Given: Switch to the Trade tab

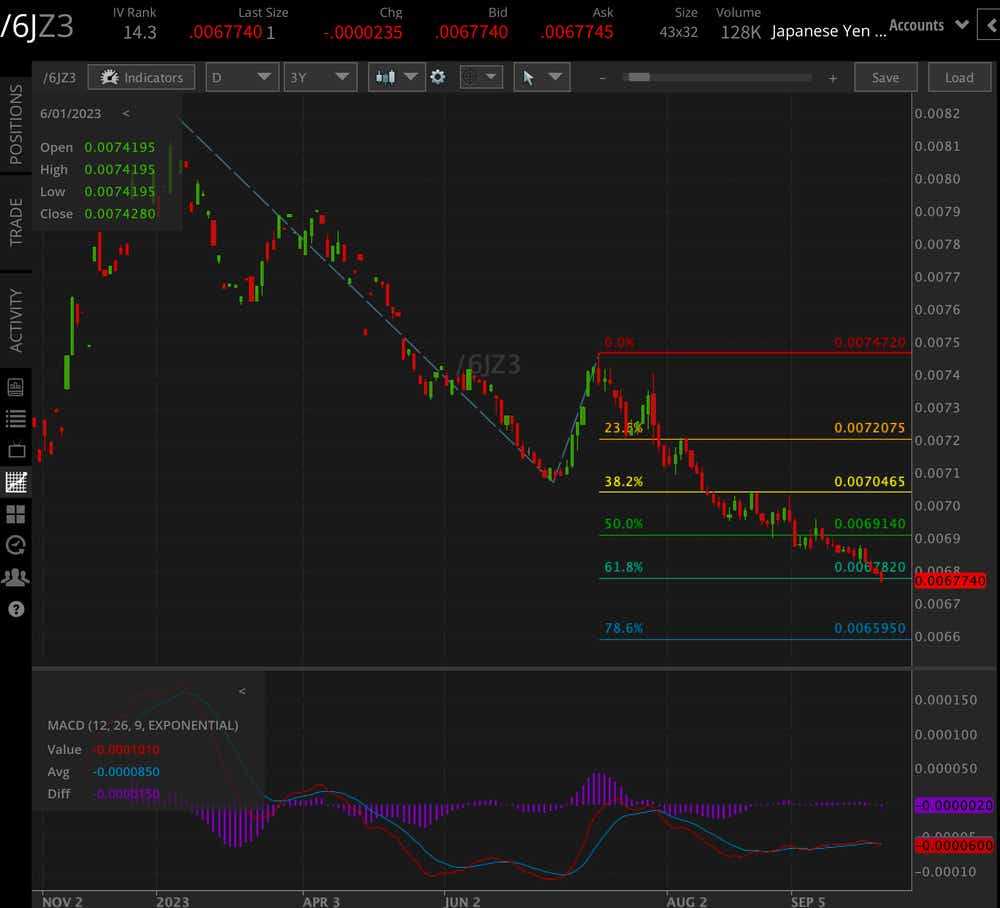Looking at the screenshot, I should (x=16, y=222).
